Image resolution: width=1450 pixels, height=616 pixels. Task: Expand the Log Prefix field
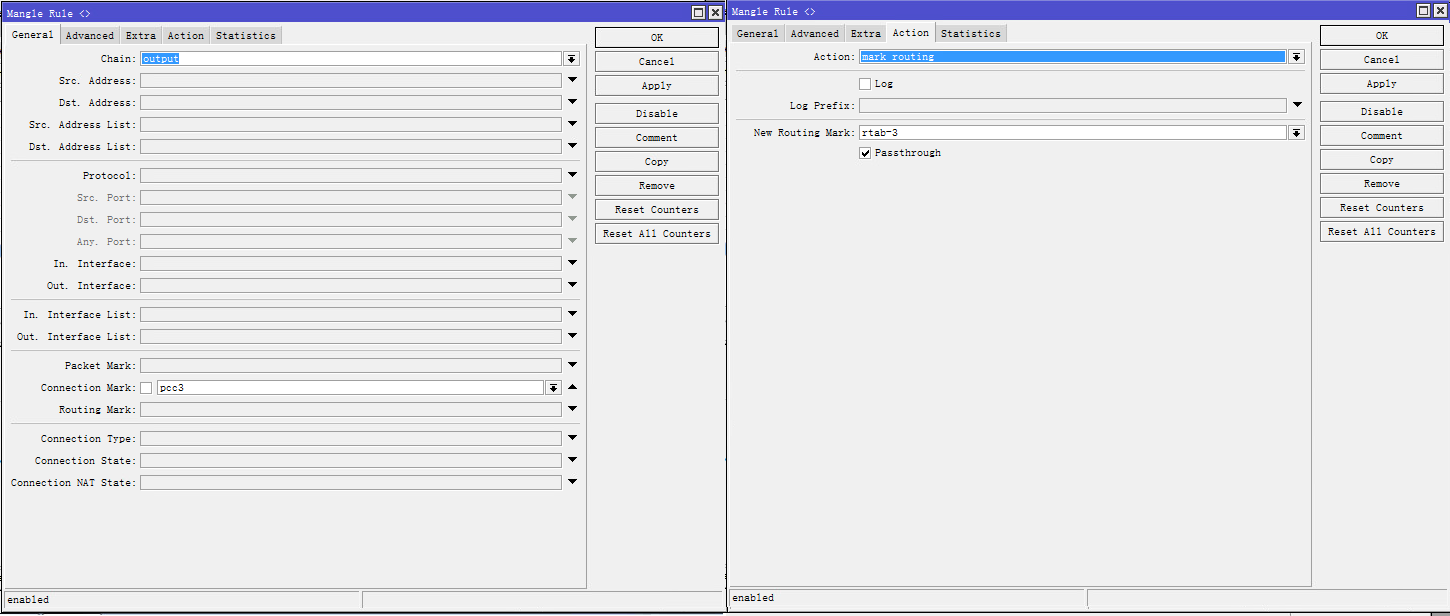(x=1297, y=105)
